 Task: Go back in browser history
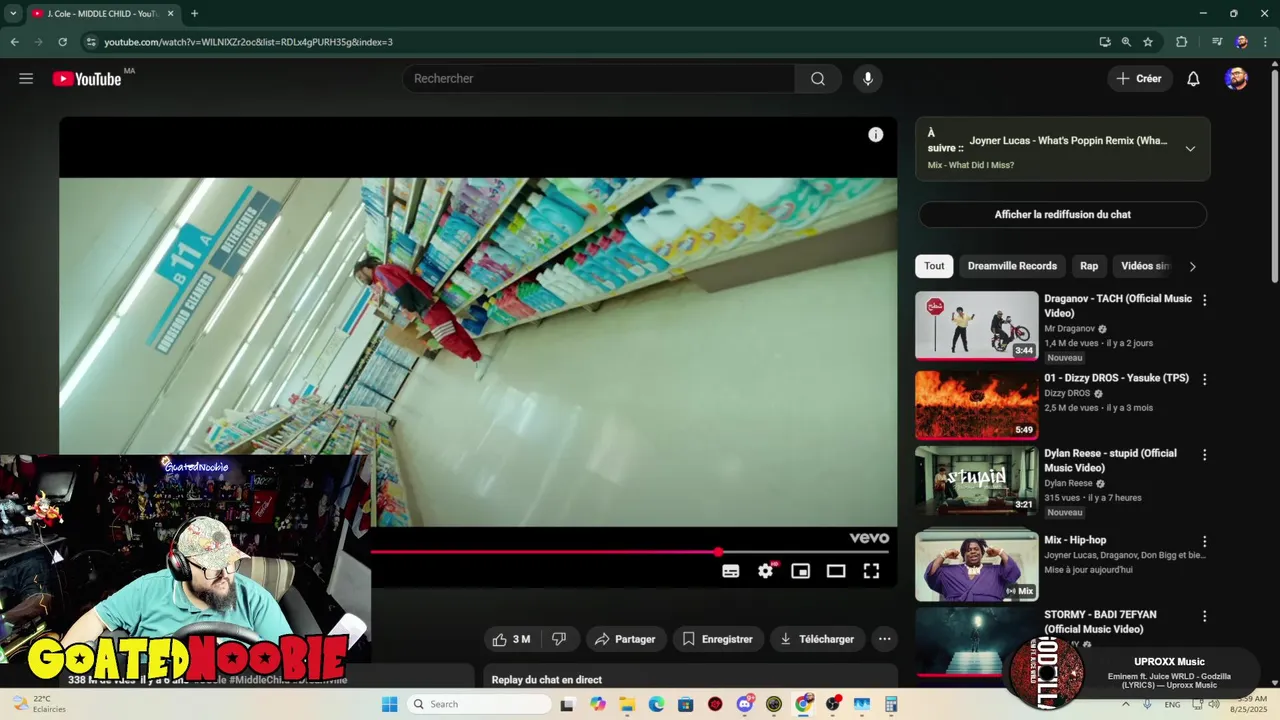click(x=14, y=42)
